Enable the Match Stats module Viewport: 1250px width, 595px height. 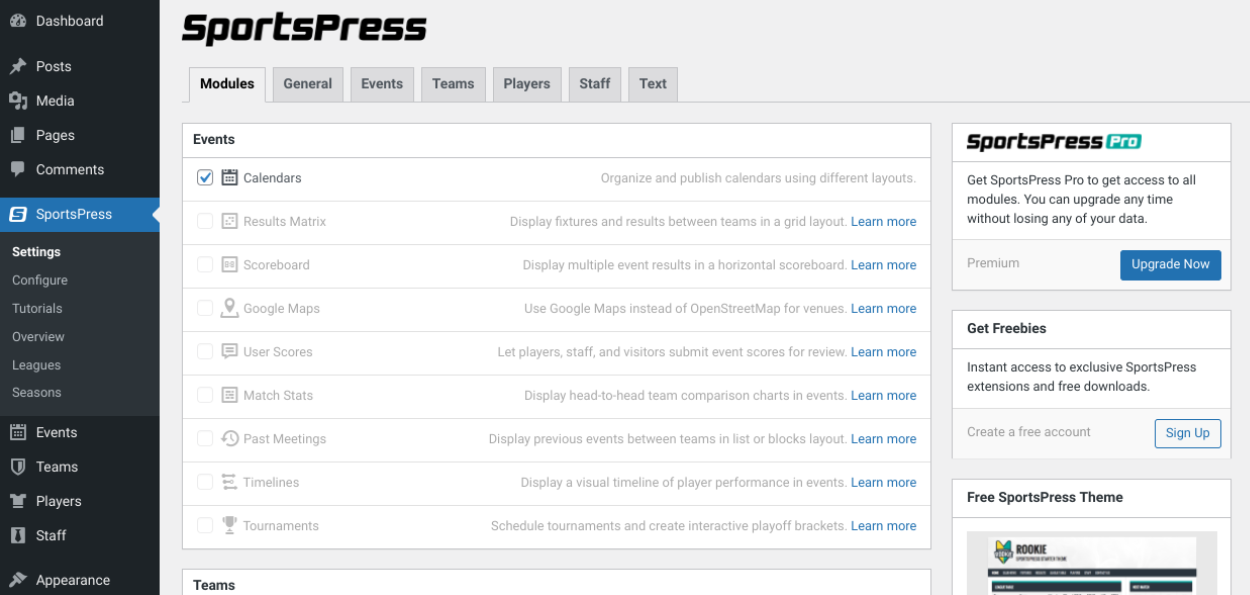pos(204,395)
